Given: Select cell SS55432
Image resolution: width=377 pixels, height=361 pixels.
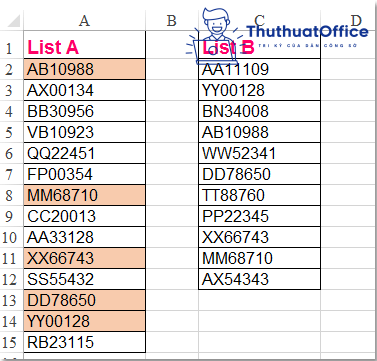Looking at the screenshot, I should click(85, 279).
